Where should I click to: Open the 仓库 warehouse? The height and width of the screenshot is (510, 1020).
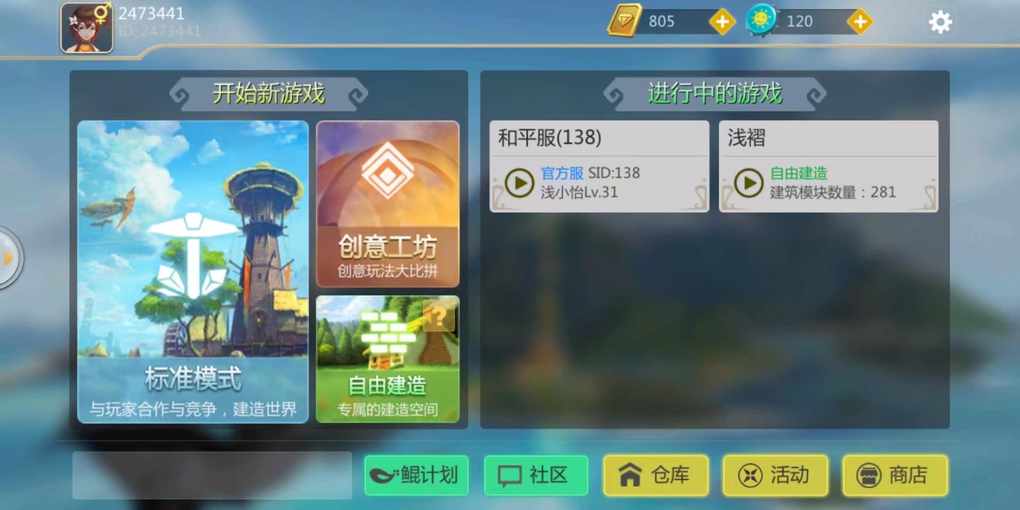[x=655, y=475]
